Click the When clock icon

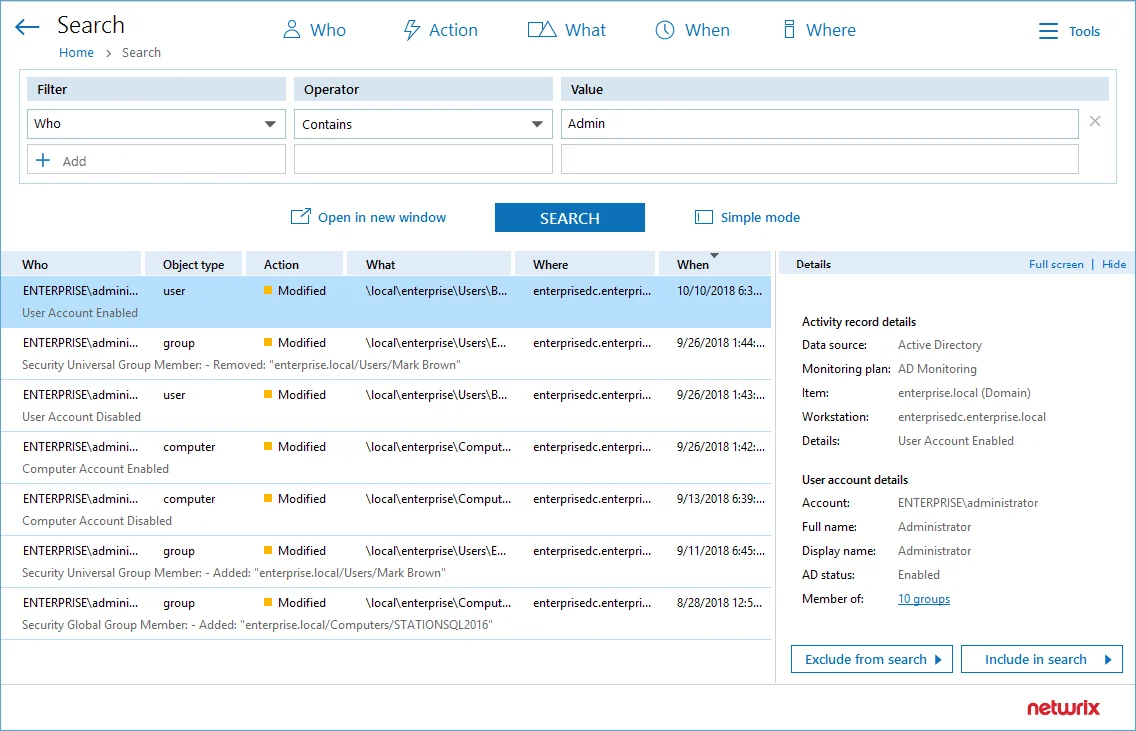(x=664, y=30)
